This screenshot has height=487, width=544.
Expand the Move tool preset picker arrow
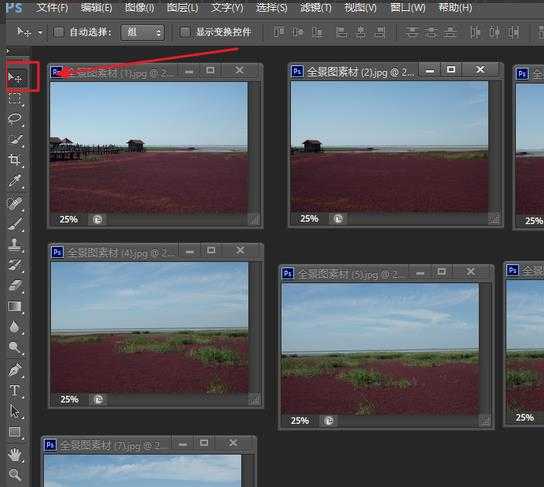pyautogui.click(x=40, y=33)
